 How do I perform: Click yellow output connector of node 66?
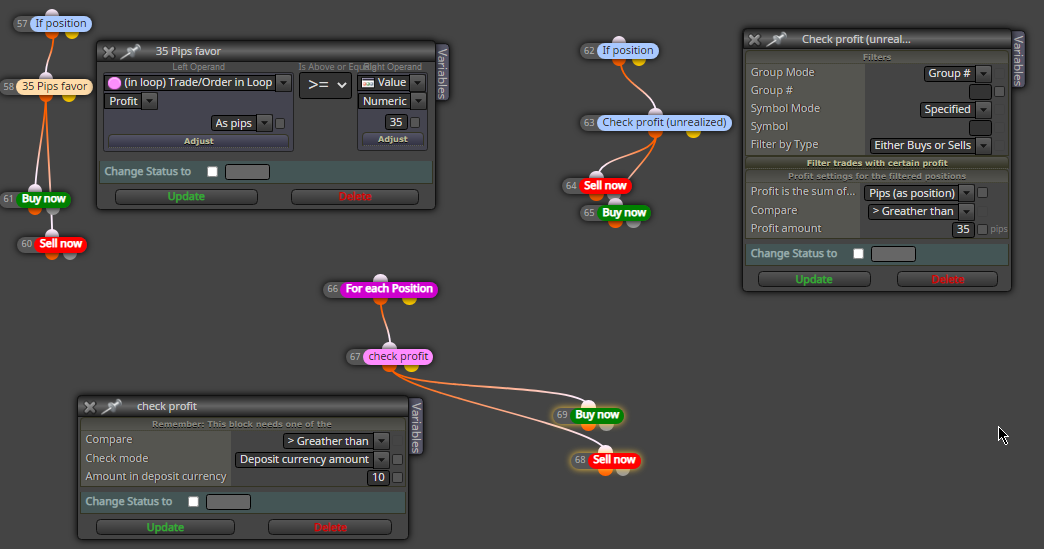coord(409,299)
